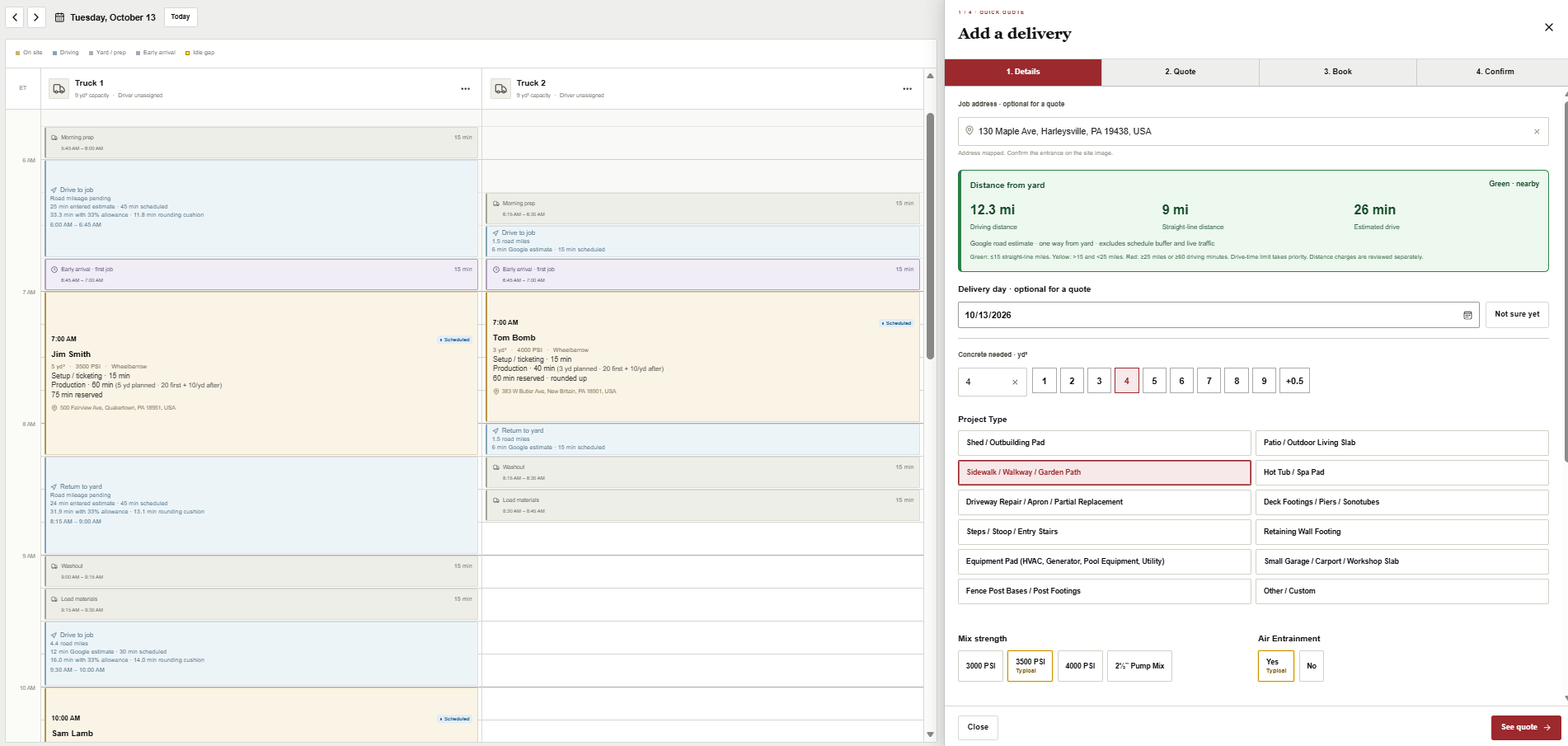Screen dimensions: 1568x746
Task: Click the Truck 1 truck icon
Action: 59,89
